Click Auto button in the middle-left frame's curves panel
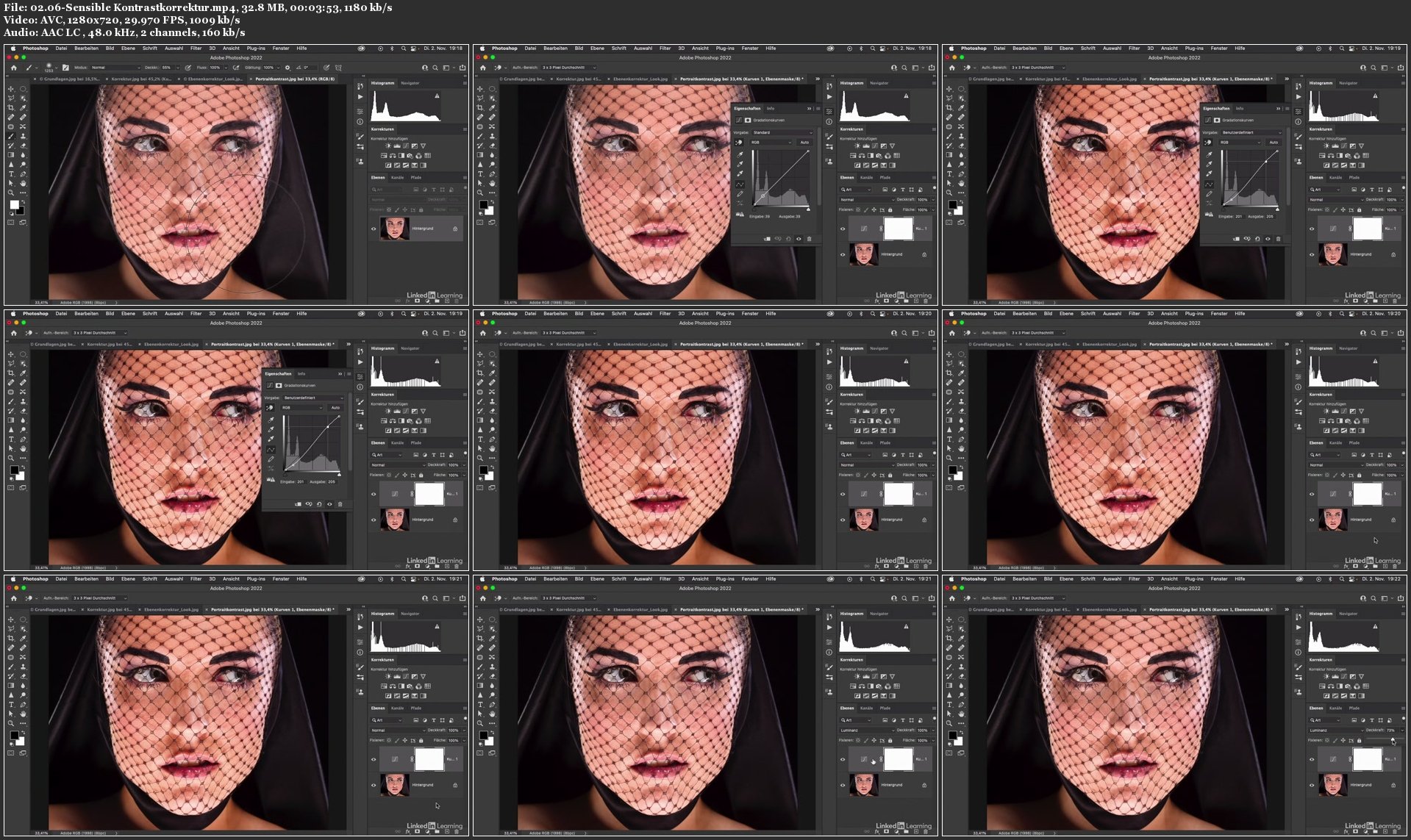Screen dimensions: 1411x840 (335, 408)
